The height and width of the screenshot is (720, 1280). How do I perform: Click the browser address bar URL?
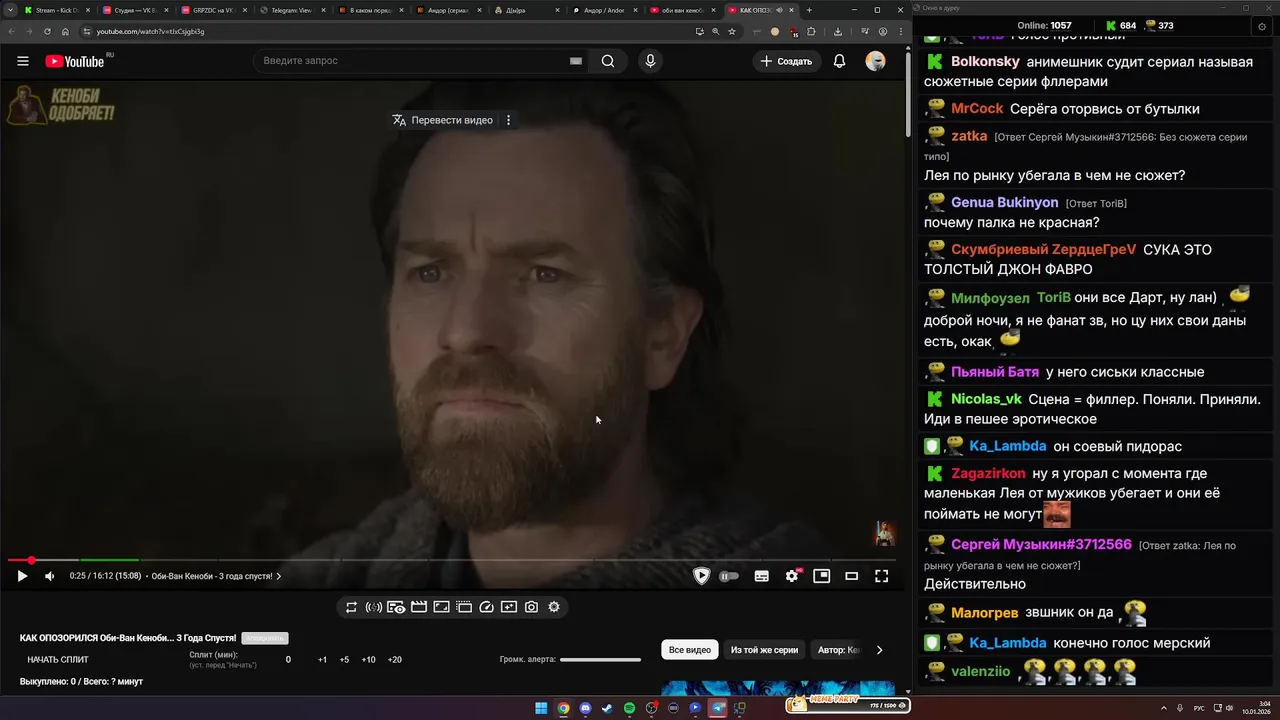point(150,31)
